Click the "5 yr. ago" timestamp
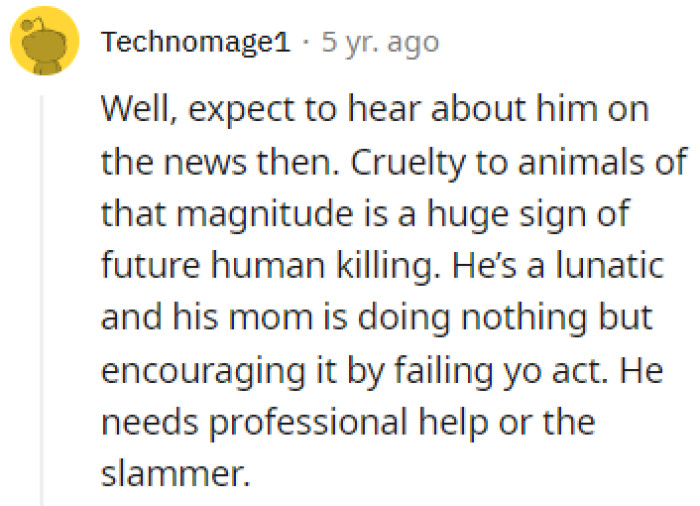 380,43
